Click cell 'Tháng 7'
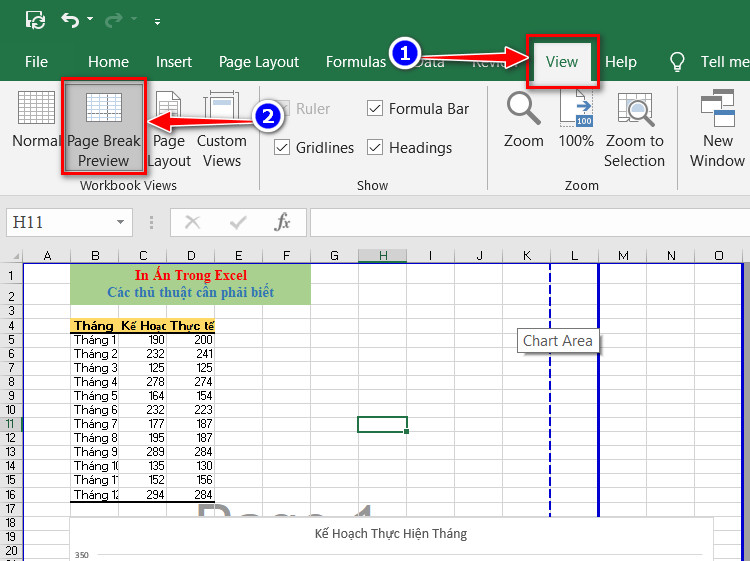Screen dimensions: 750x561 pos(94,424)
